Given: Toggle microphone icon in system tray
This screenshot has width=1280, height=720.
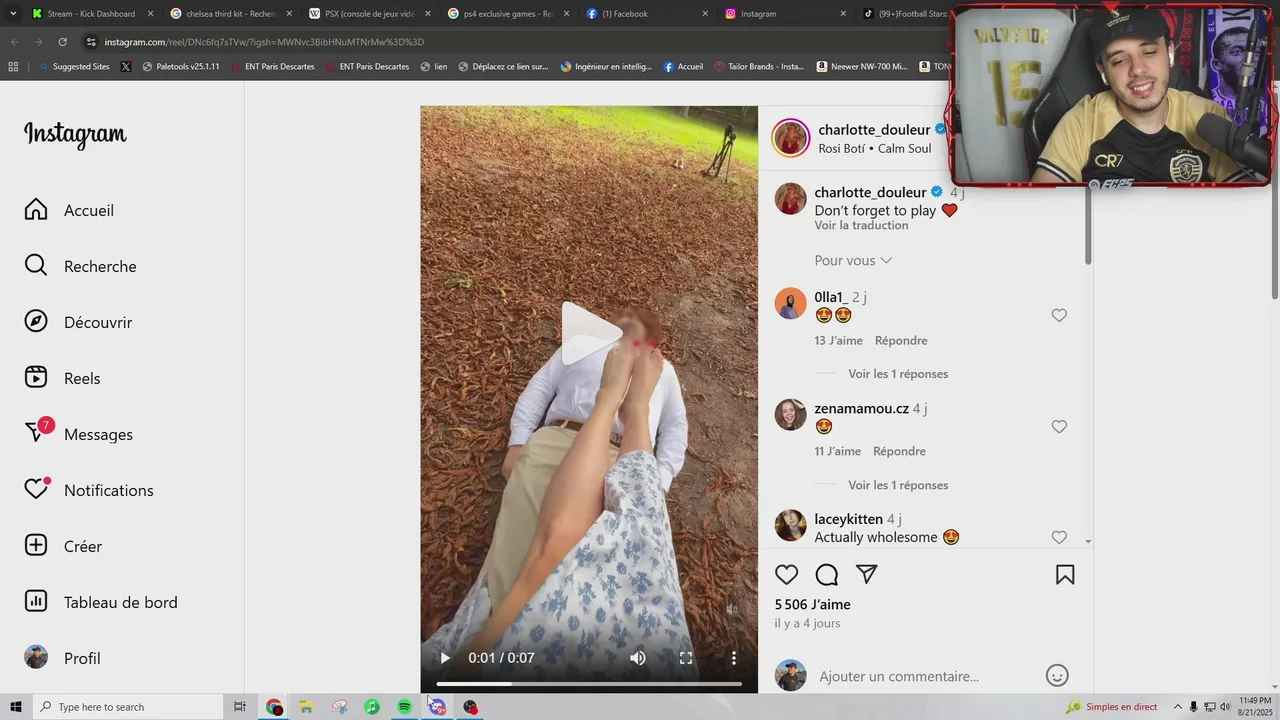Looking at the screenshot, I should click(x=1193, y=707).
